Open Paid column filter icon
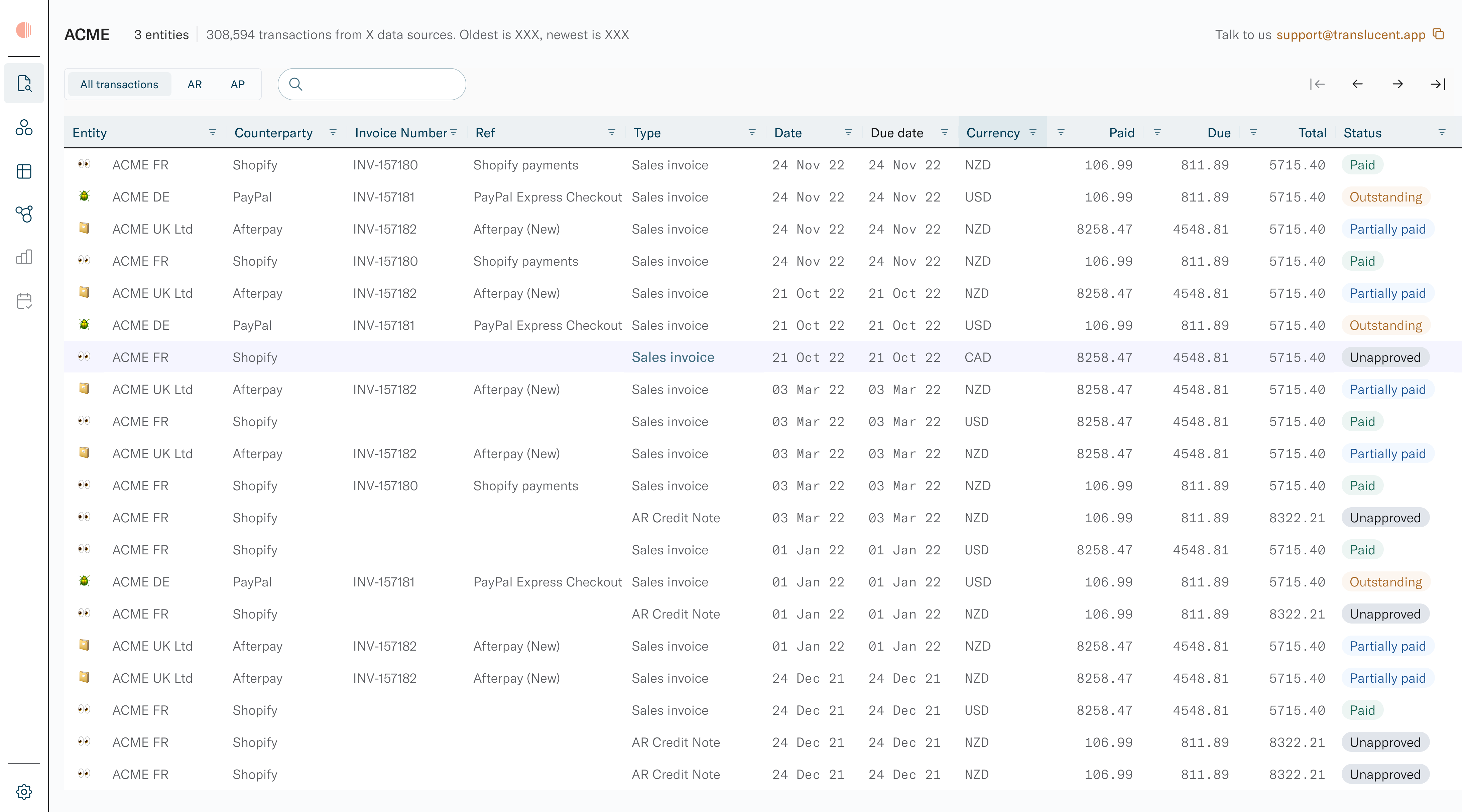1462x812 pixels. [x=1061, y=132]
